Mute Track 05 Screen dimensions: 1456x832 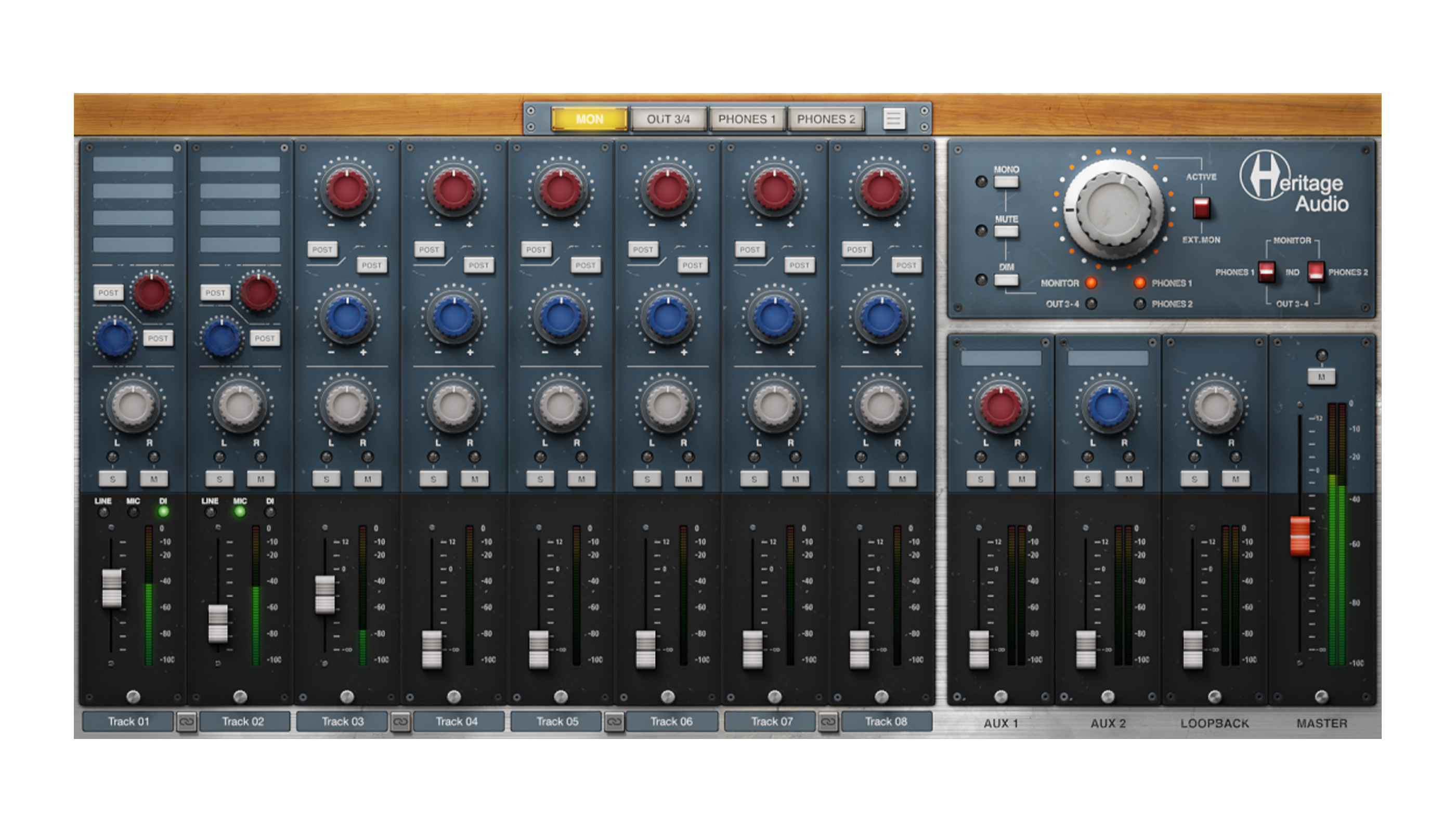(x=581, y=479)
